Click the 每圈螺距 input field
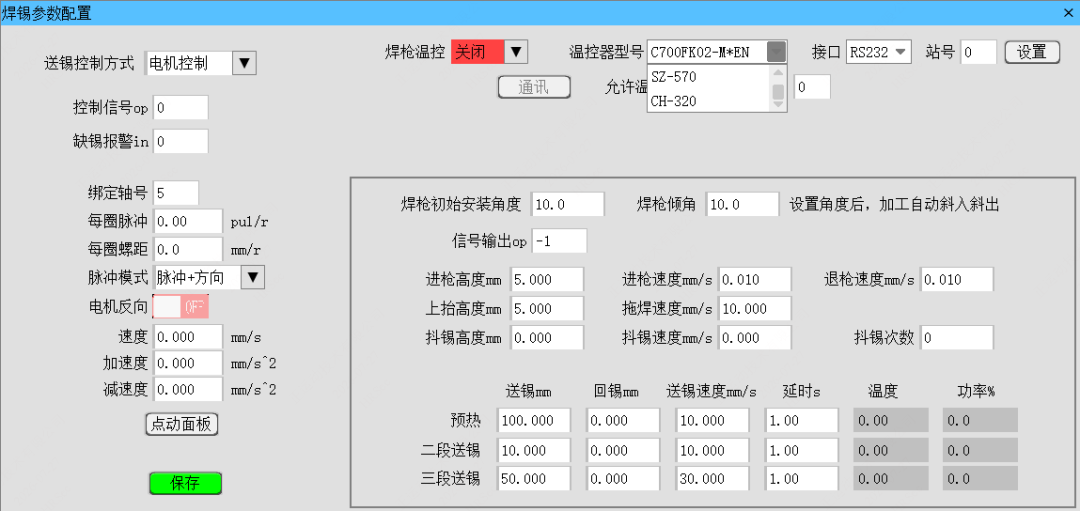Image resolution: width=1080 pixels, height=511 pixels. (188, 249)
